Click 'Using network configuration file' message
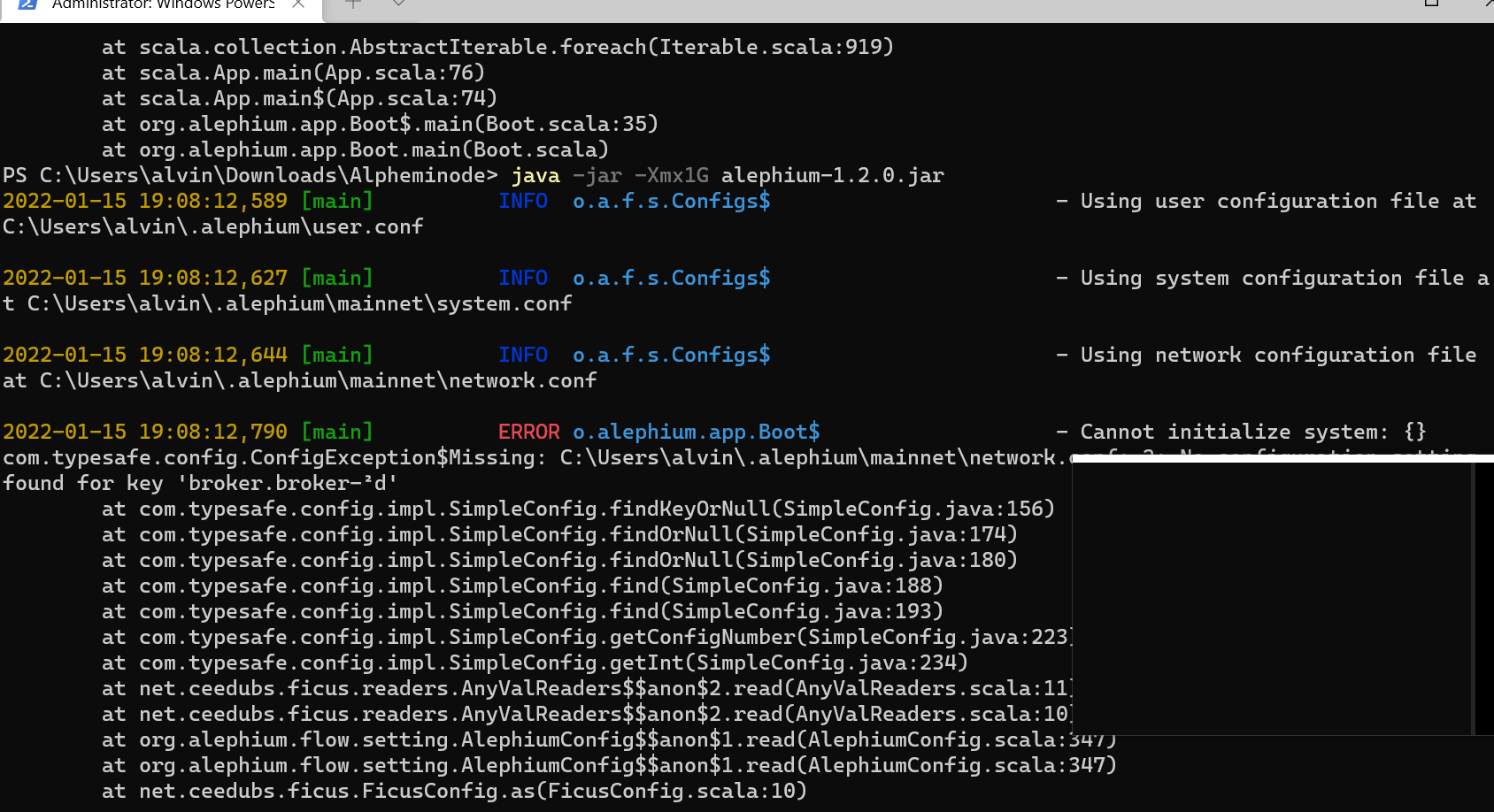Screen dimensions: 1494x812 1278,356
